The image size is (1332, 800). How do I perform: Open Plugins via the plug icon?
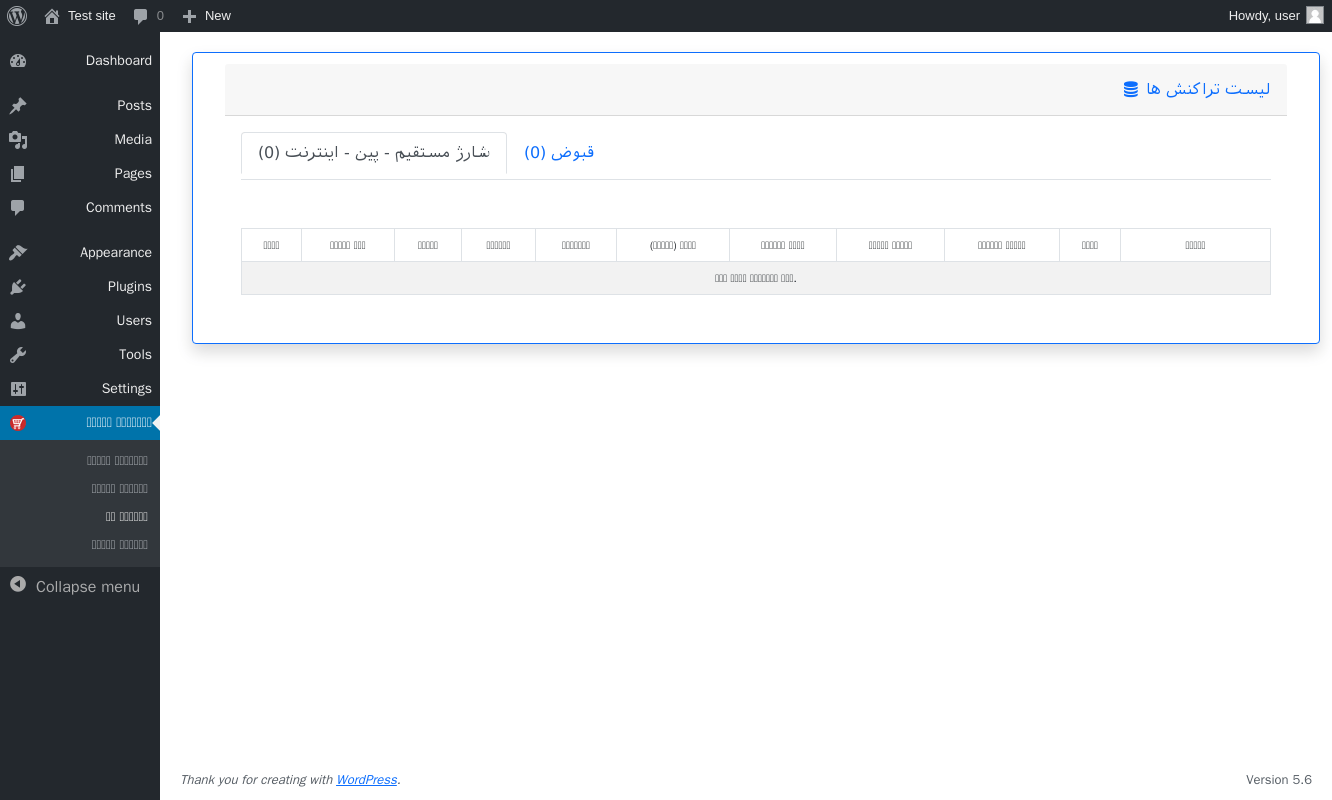click(x=18, y=287)
